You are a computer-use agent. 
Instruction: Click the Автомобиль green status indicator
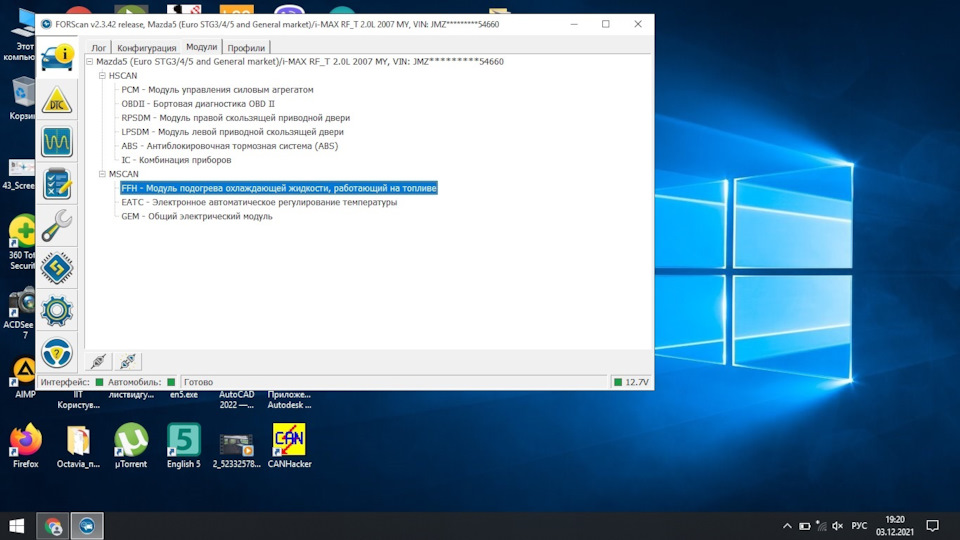pos(171,382)
